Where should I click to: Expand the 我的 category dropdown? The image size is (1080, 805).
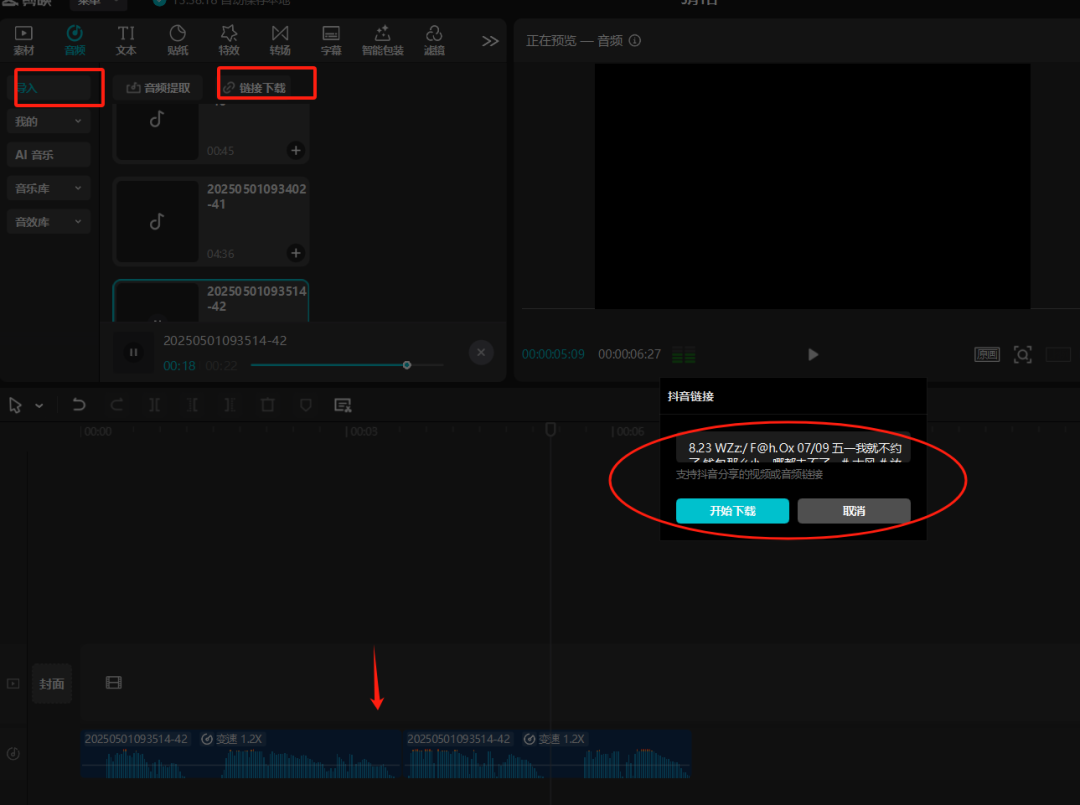(48, 121)
